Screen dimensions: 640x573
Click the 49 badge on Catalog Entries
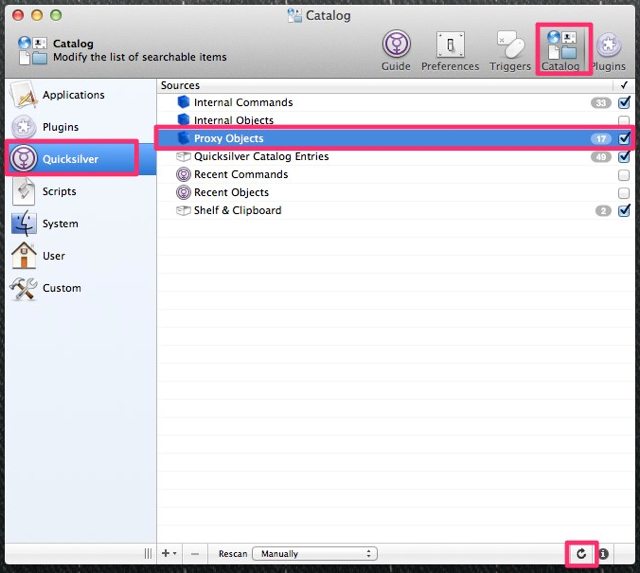(x=601, y=157)
